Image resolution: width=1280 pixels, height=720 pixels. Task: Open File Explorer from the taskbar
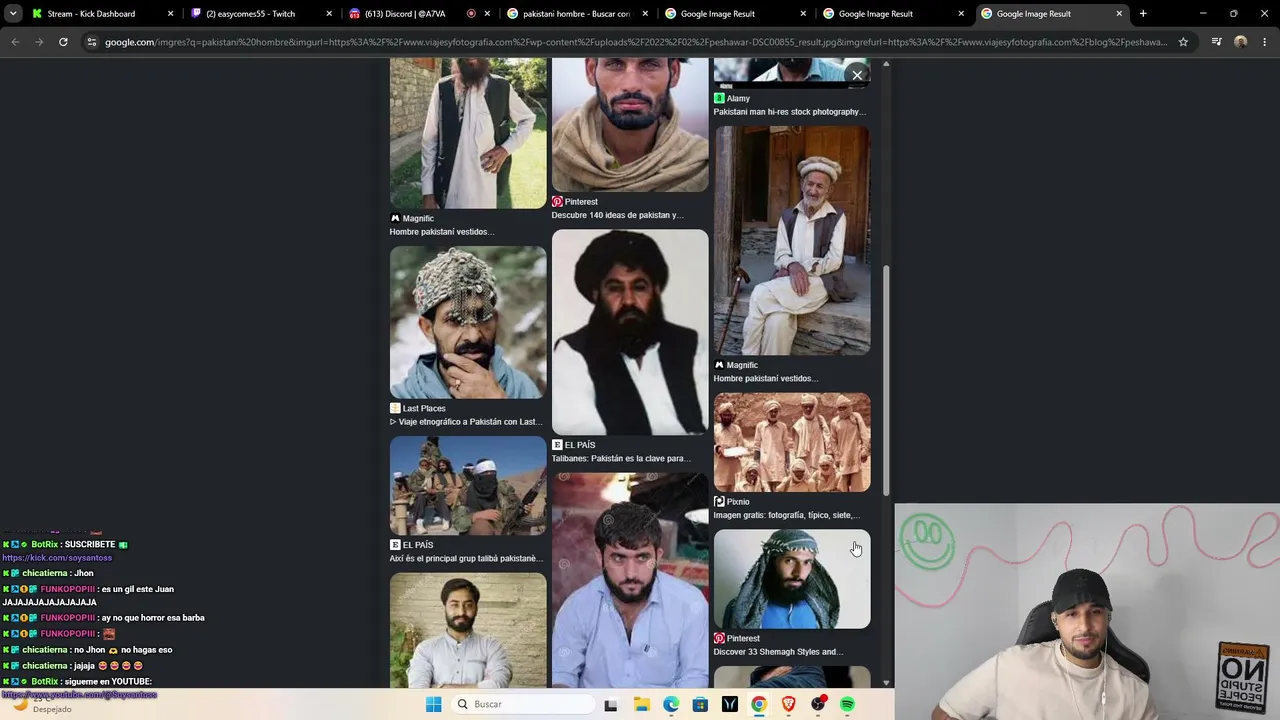[641, 704]
